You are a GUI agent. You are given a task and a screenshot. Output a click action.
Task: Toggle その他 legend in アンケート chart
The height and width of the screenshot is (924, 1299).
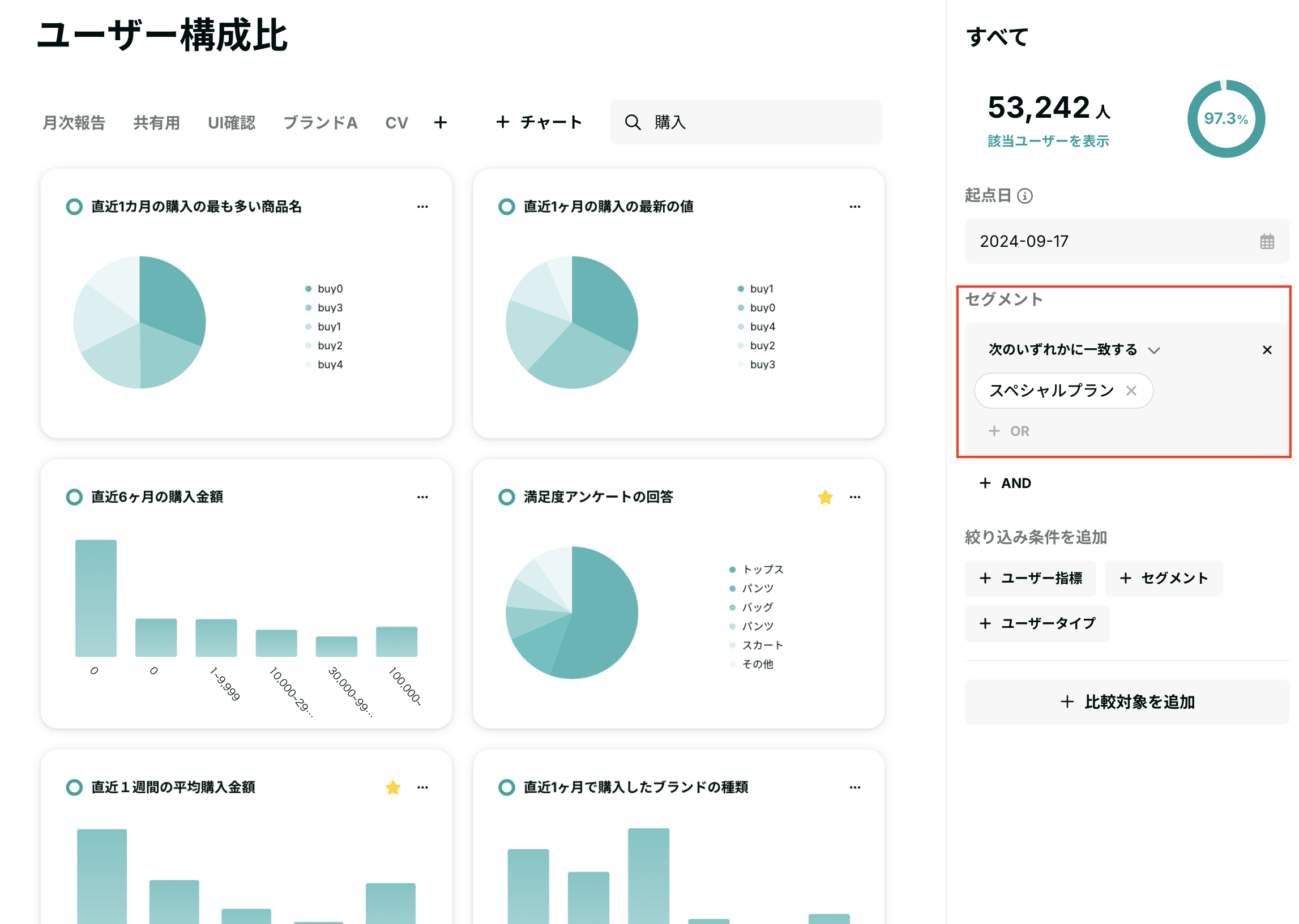[x=751, y=664]
